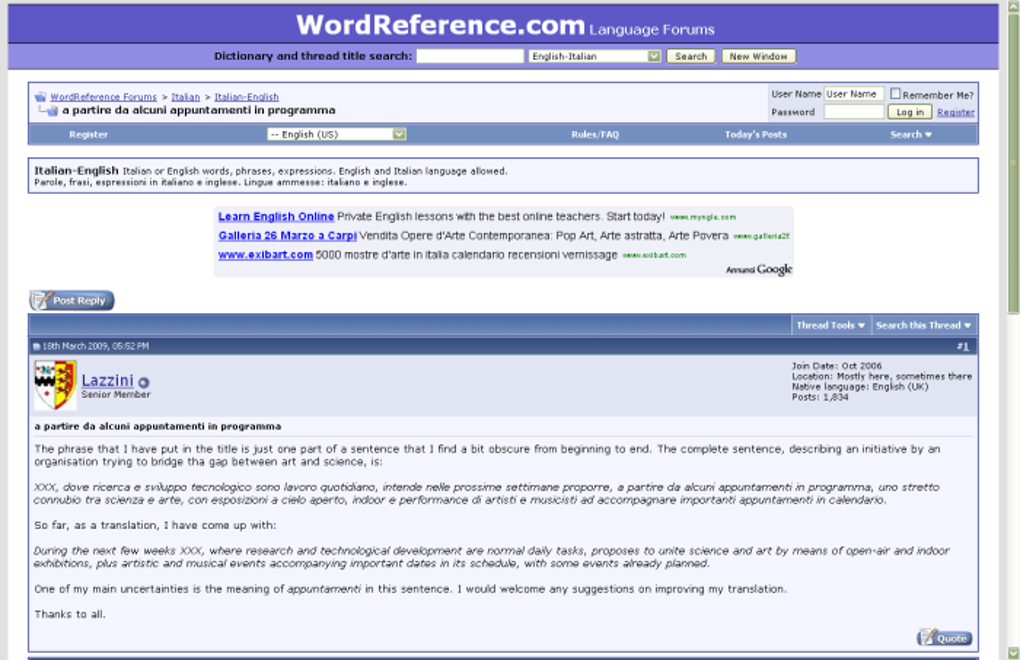This screenshot has width=1020, height=660.
Task: Open Rules/FAQ in navbar
Action: coord(595,135)
